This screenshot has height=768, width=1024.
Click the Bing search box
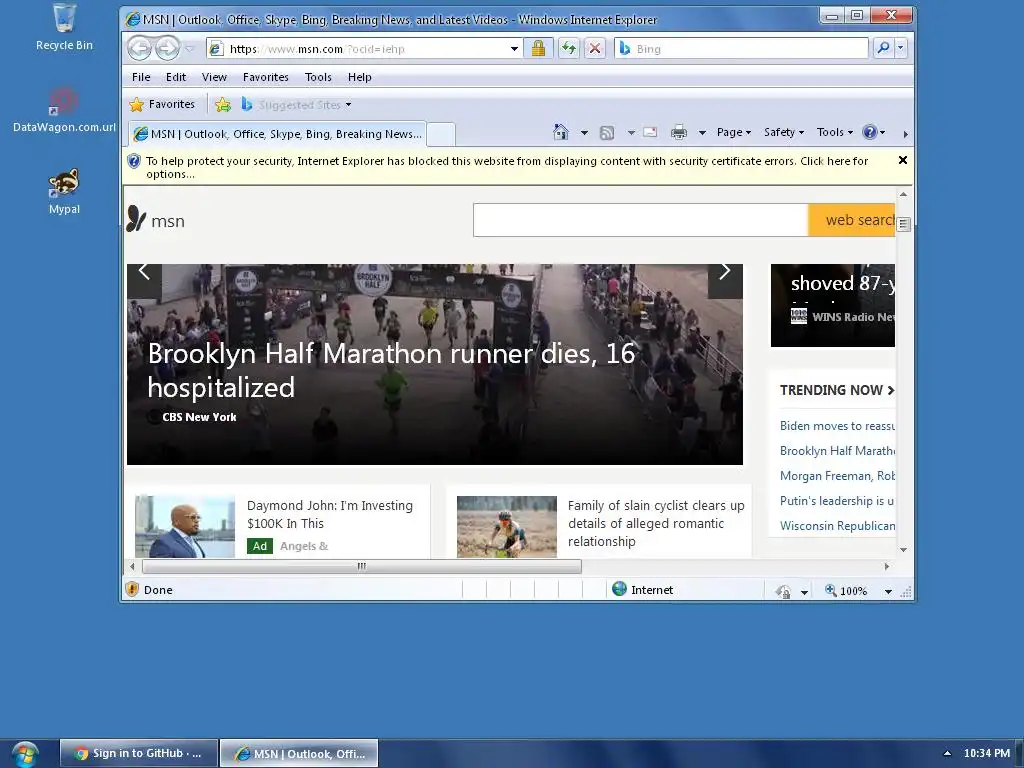[x=741, y=49]
